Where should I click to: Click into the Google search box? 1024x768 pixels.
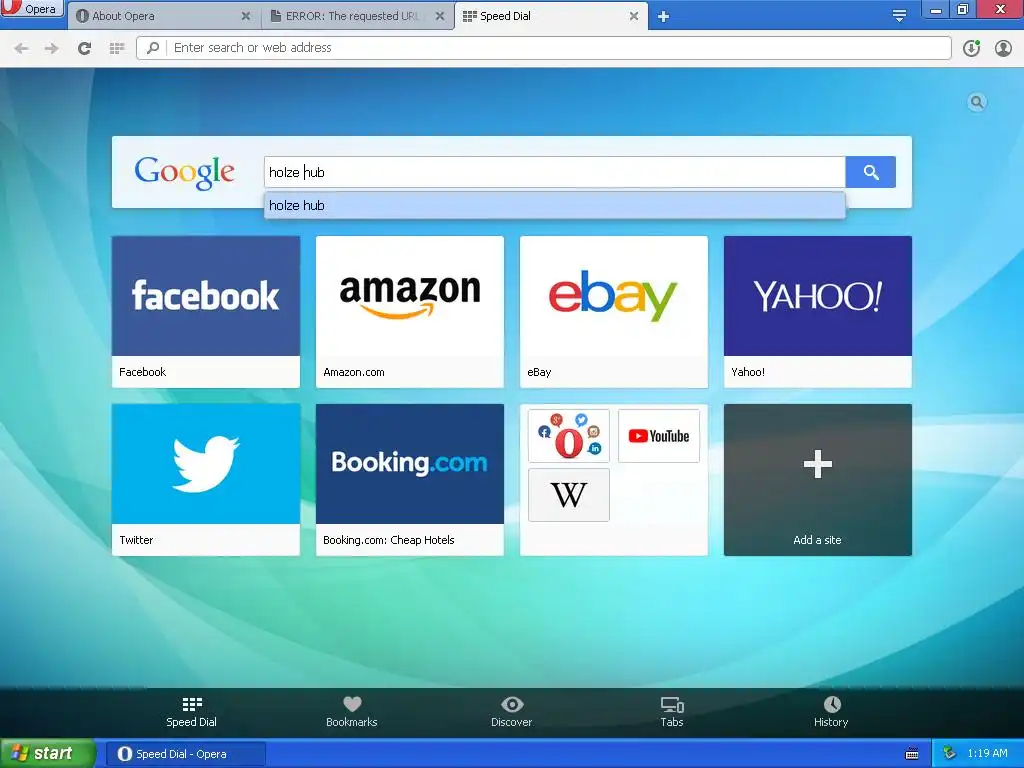tap(554, 172)
